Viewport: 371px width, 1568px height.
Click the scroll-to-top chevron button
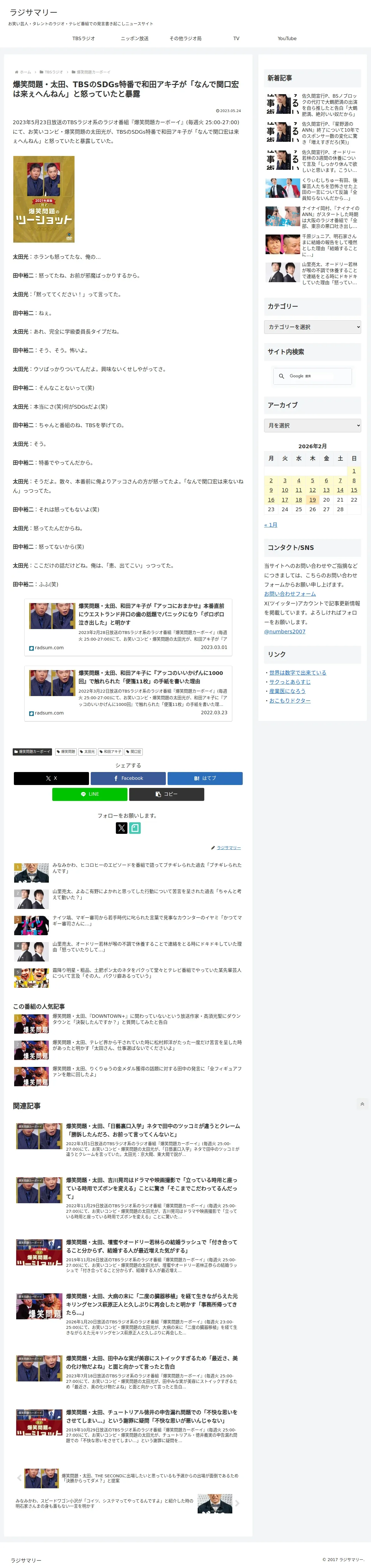tap(362, 1104)
